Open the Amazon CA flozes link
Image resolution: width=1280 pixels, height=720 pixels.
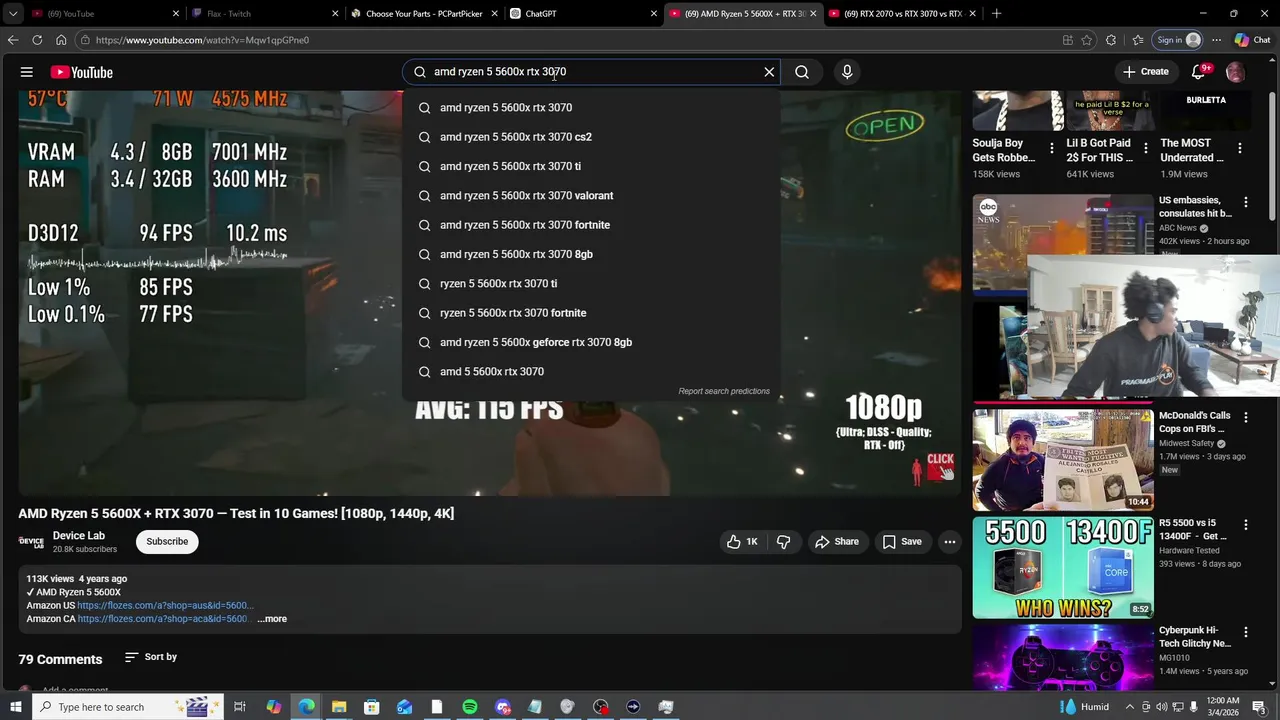[x=162, y=619]
